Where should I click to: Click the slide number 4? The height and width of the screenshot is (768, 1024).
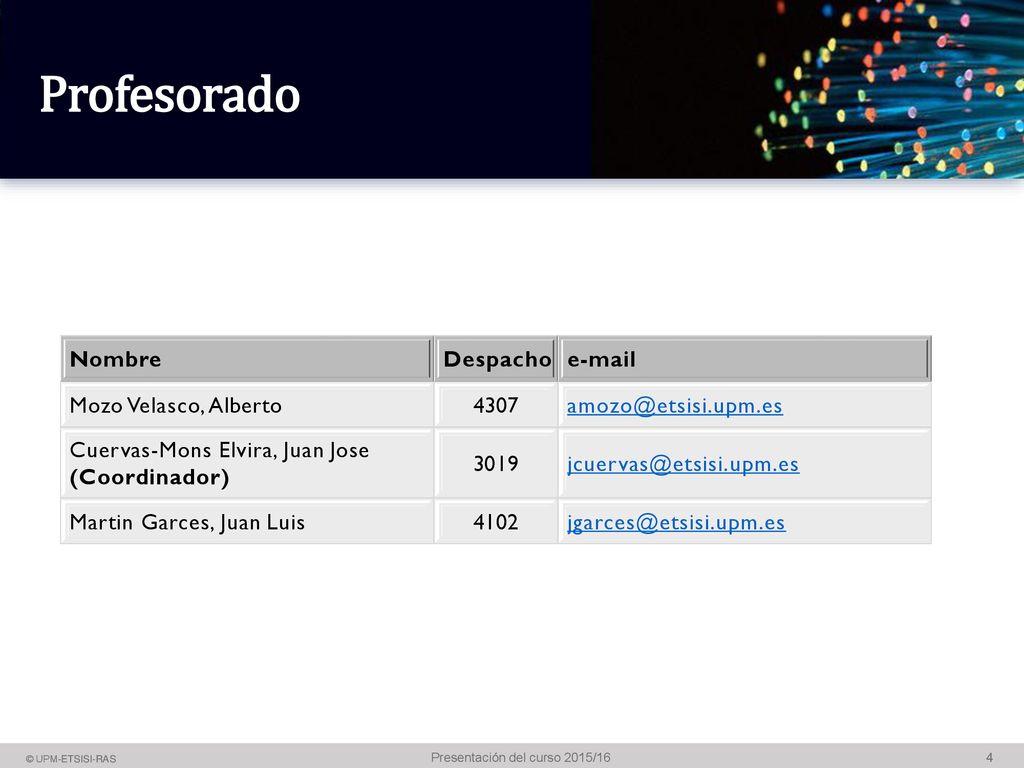click(989, 758)
